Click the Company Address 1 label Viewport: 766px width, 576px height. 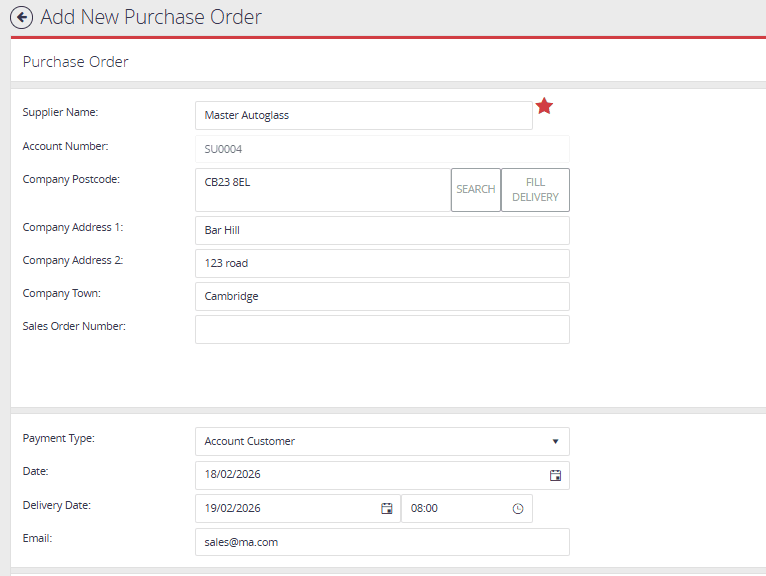tap(73, 228)
